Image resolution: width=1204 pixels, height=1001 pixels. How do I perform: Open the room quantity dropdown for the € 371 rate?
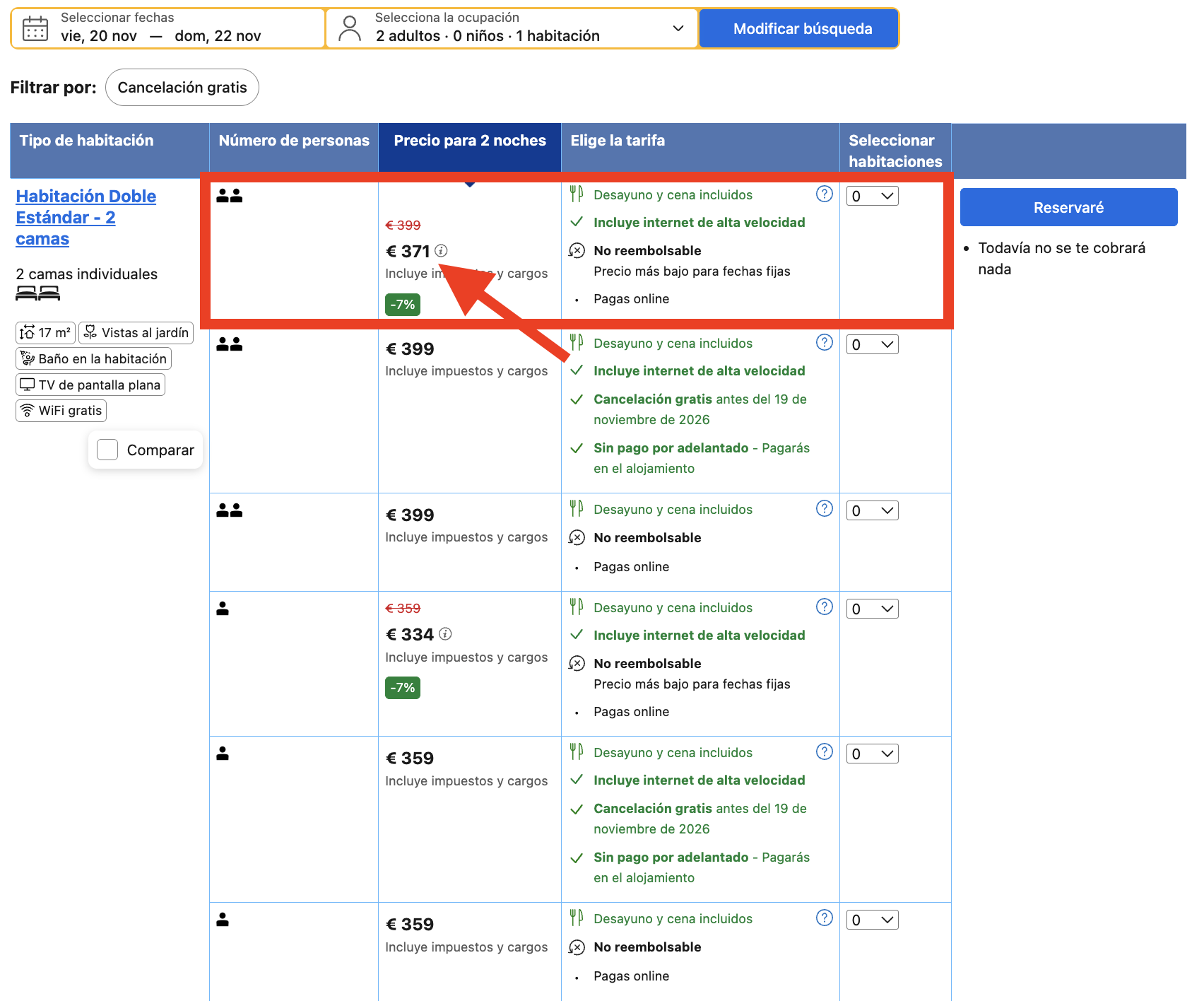click(873, 196)
